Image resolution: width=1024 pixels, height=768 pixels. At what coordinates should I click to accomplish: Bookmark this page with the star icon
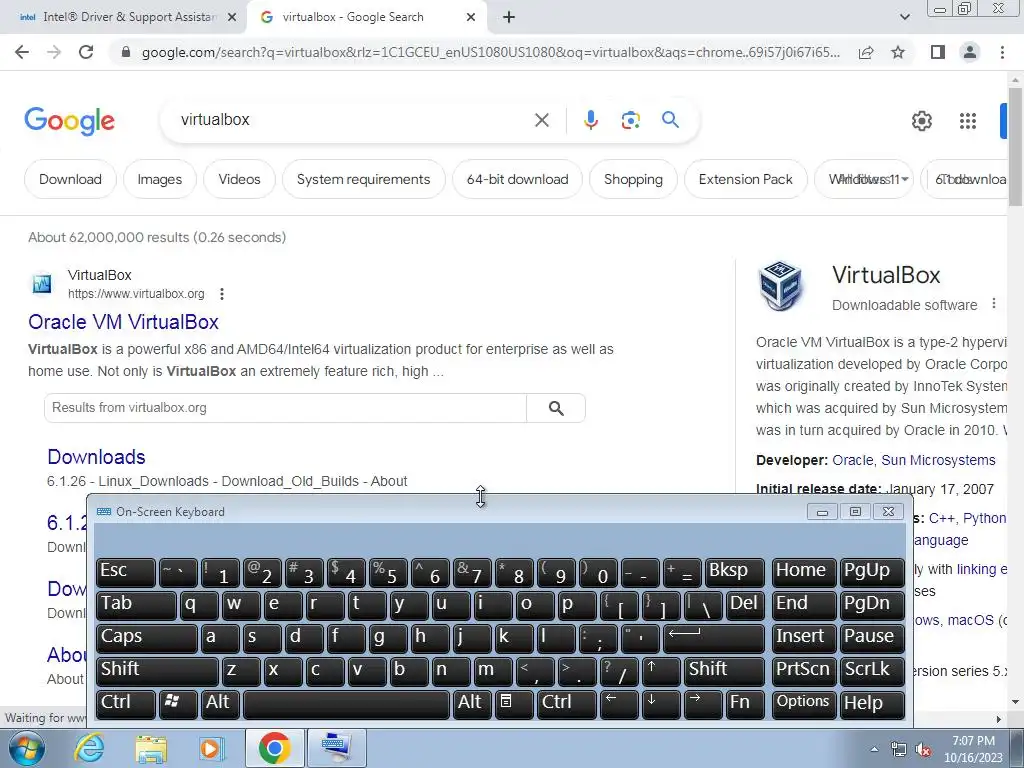tap(898, 52)
